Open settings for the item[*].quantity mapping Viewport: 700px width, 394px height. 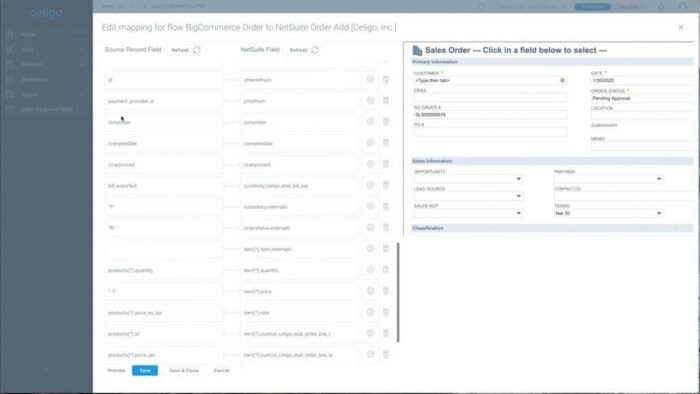370,270
